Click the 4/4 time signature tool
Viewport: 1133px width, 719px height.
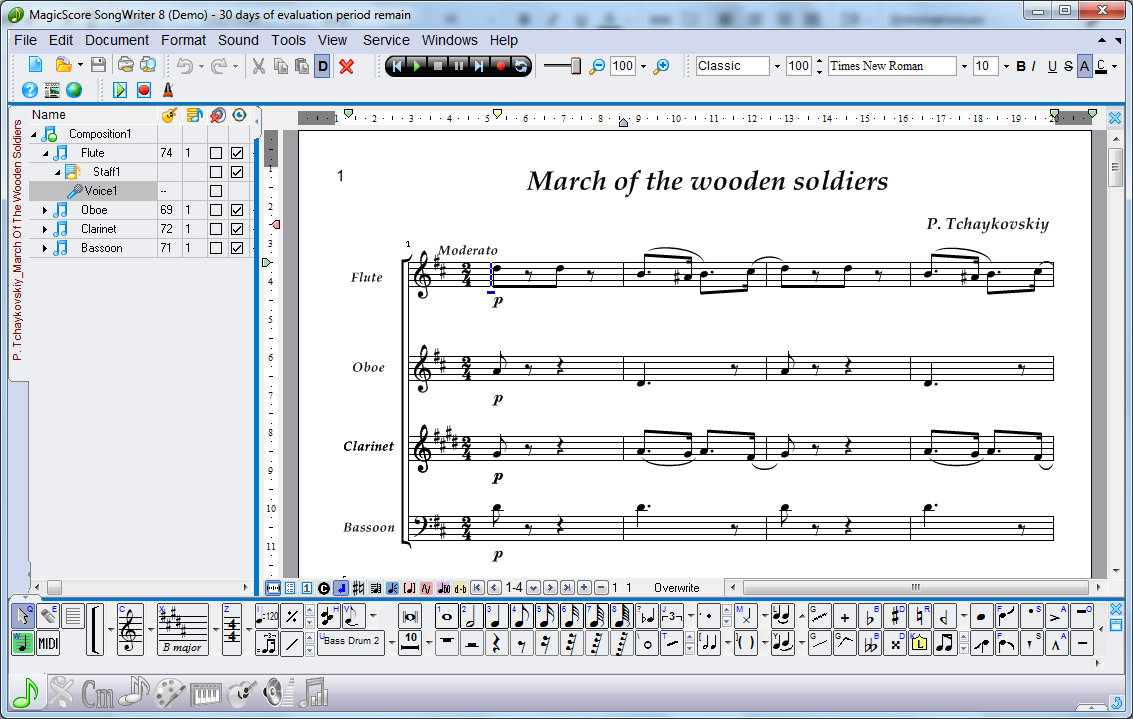(x=232, y=629)
